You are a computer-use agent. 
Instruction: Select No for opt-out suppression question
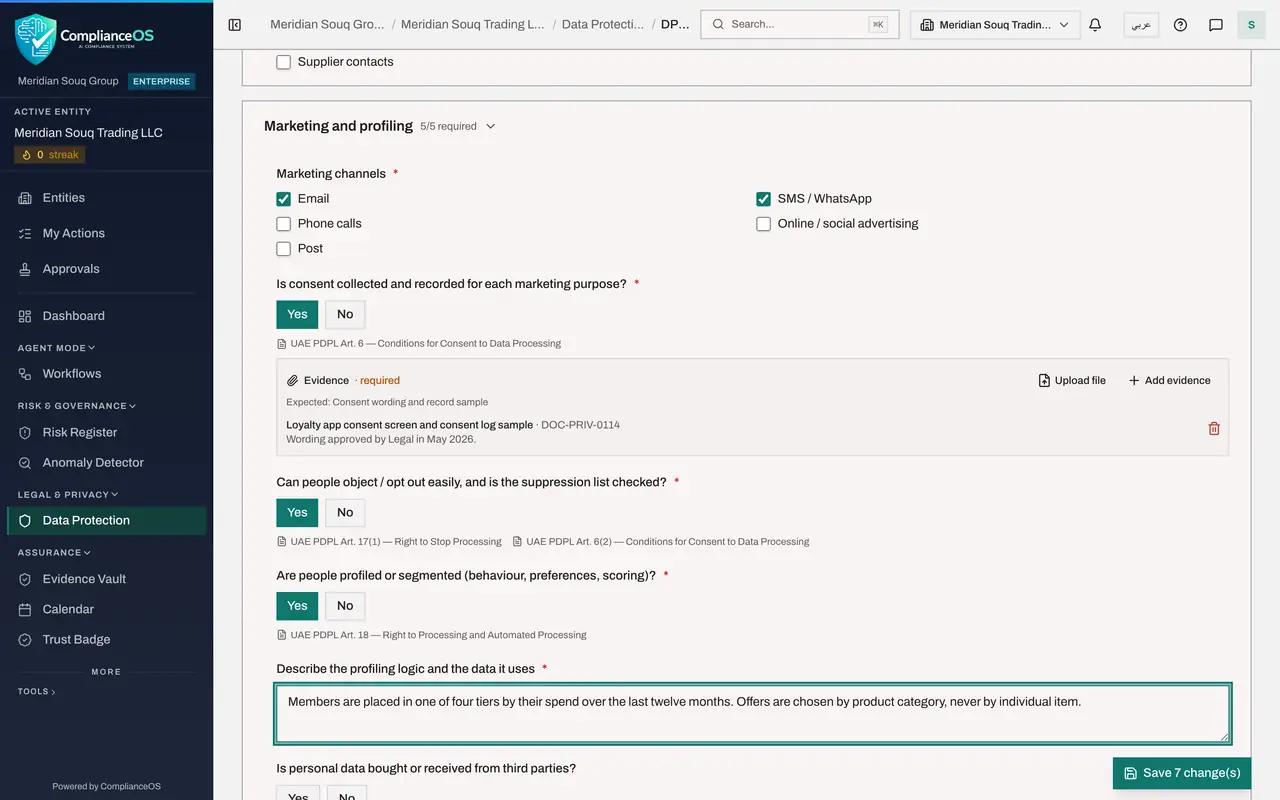coord(345,513)
